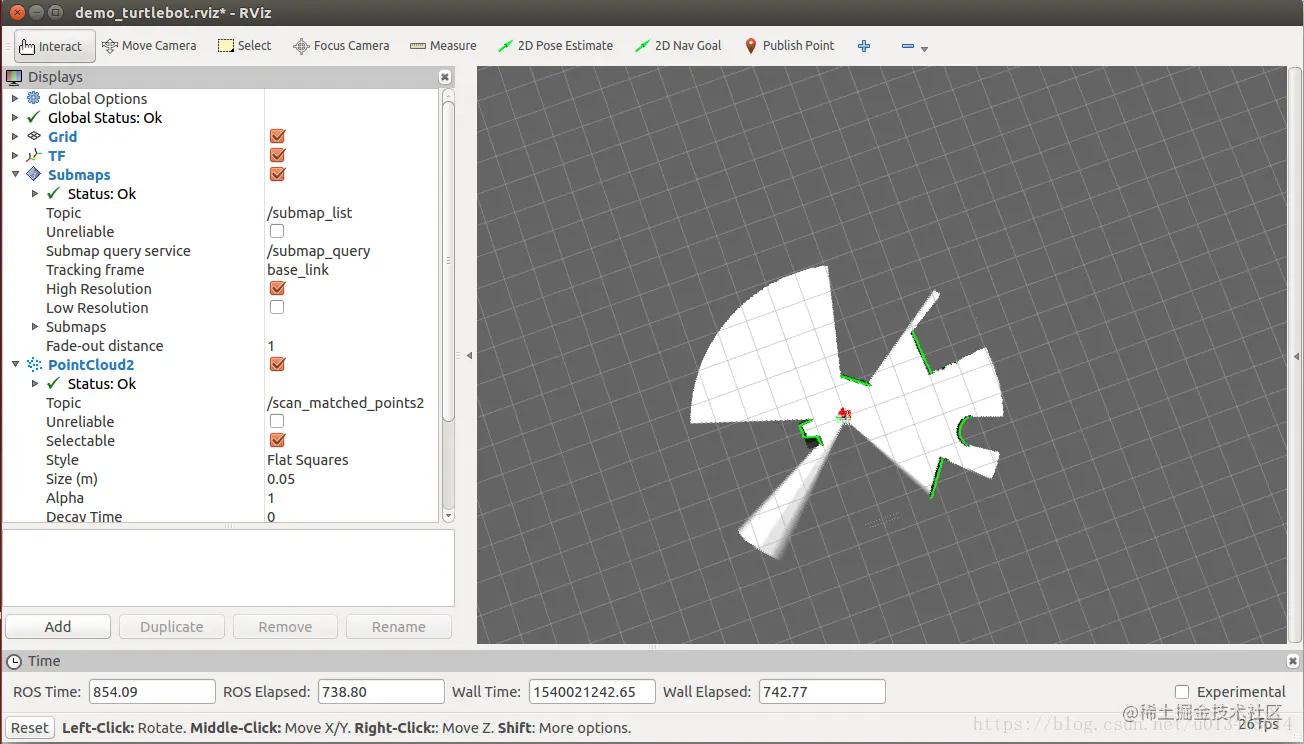
Task: Click the Fade-out distance value
Action: point(271,346)
